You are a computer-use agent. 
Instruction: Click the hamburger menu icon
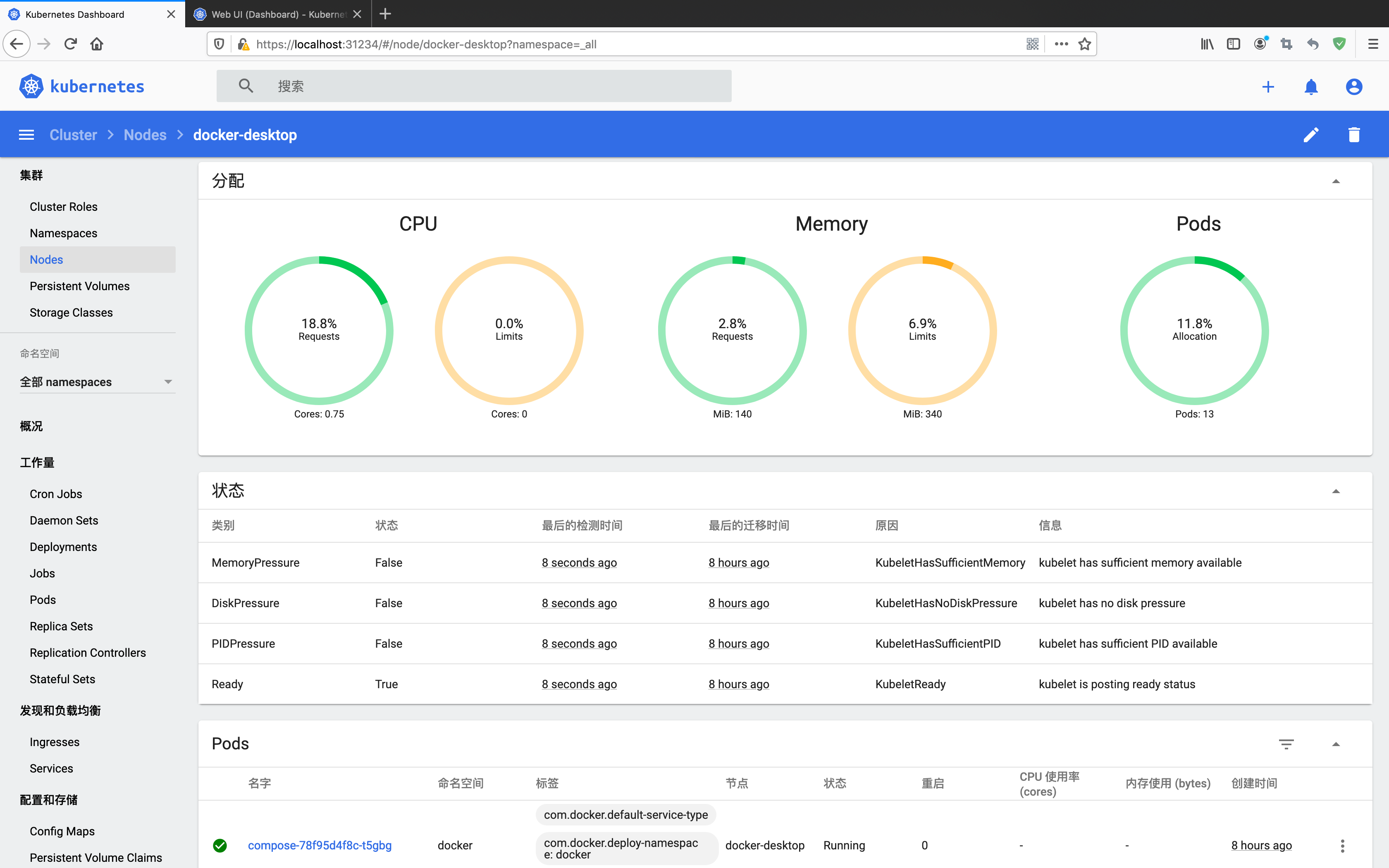(26, 135)
